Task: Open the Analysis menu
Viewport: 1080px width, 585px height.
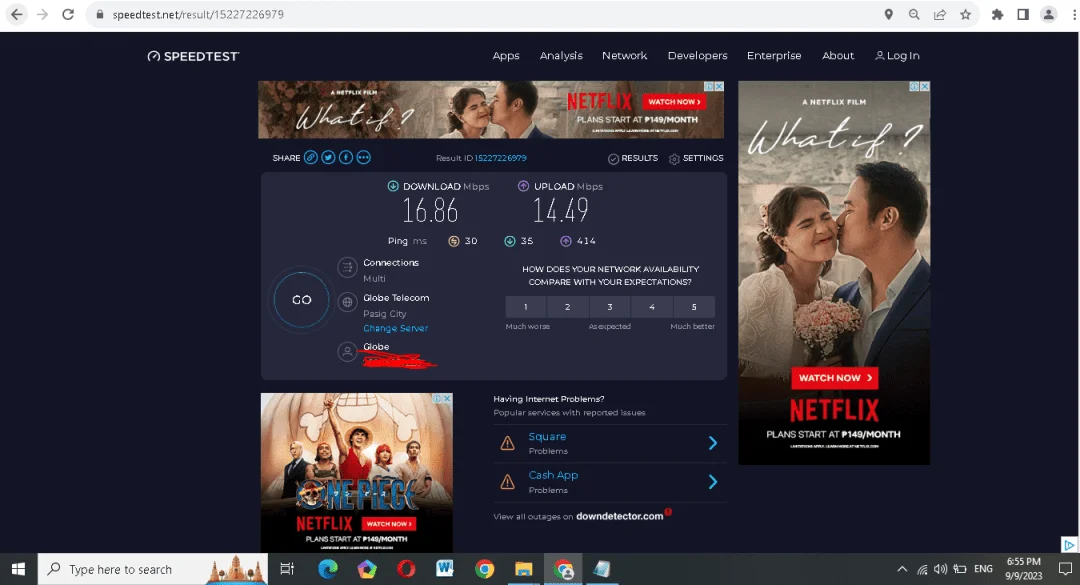Action: coord(561,56)
